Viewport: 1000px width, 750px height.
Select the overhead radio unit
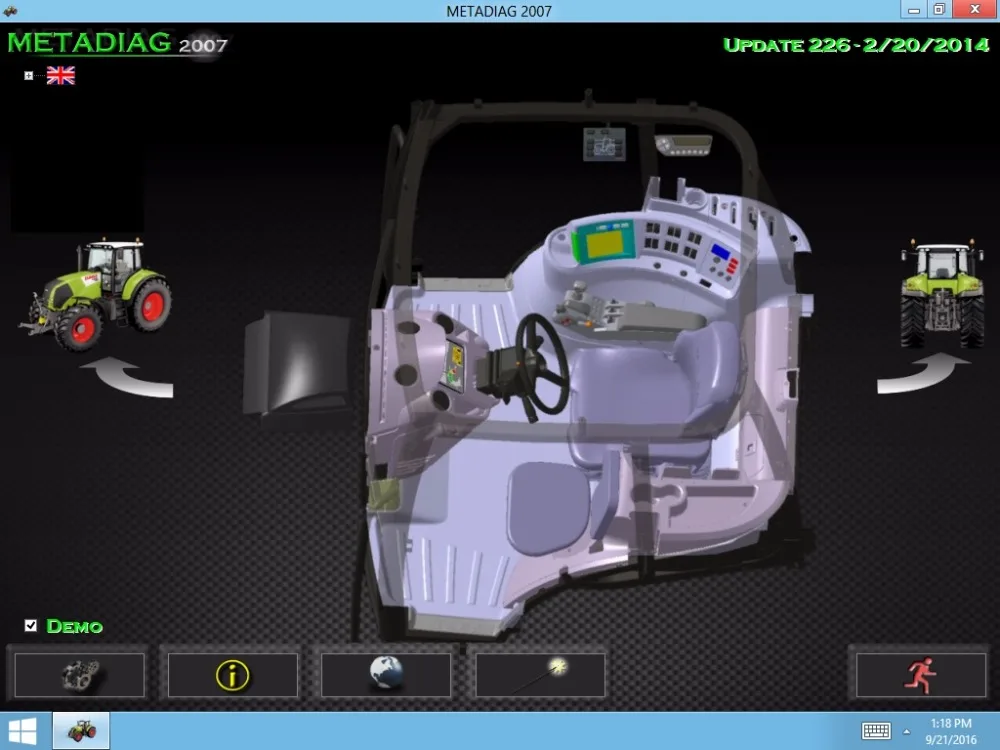pyautogui.click(x=684, y=145)
